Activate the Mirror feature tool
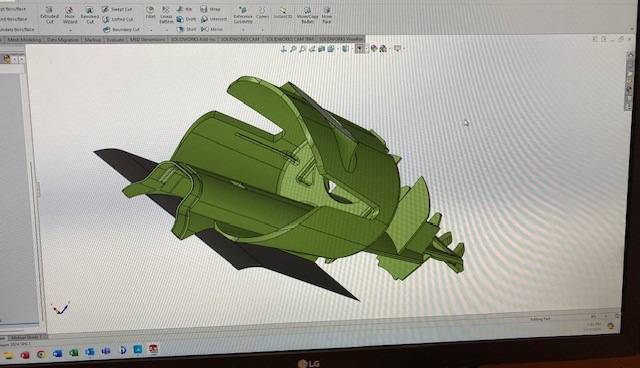This screenshot has width=640, height=368. (212, 29)
